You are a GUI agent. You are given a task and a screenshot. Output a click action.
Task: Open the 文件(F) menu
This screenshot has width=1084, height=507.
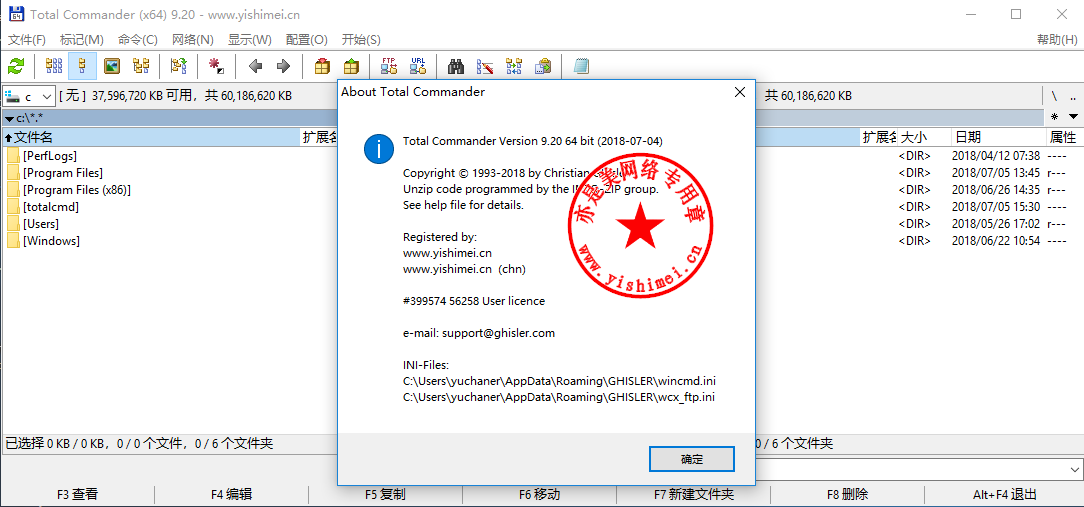tap(27, 39)
